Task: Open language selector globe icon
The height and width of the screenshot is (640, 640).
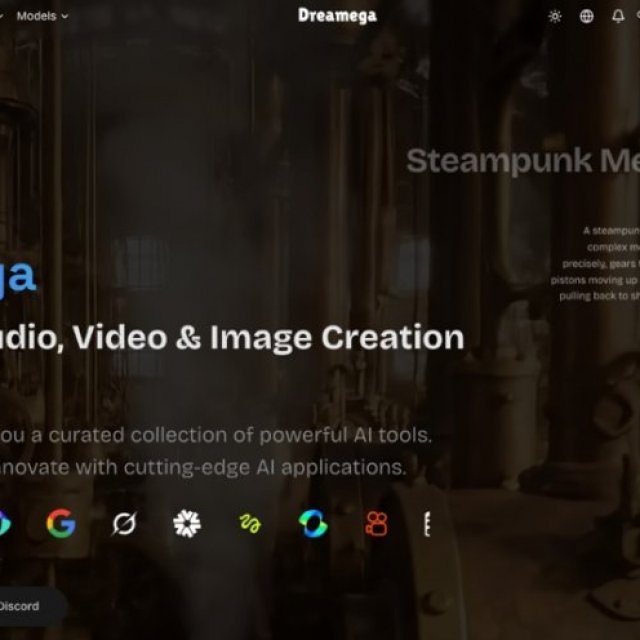Action: (x=587, y=16)
